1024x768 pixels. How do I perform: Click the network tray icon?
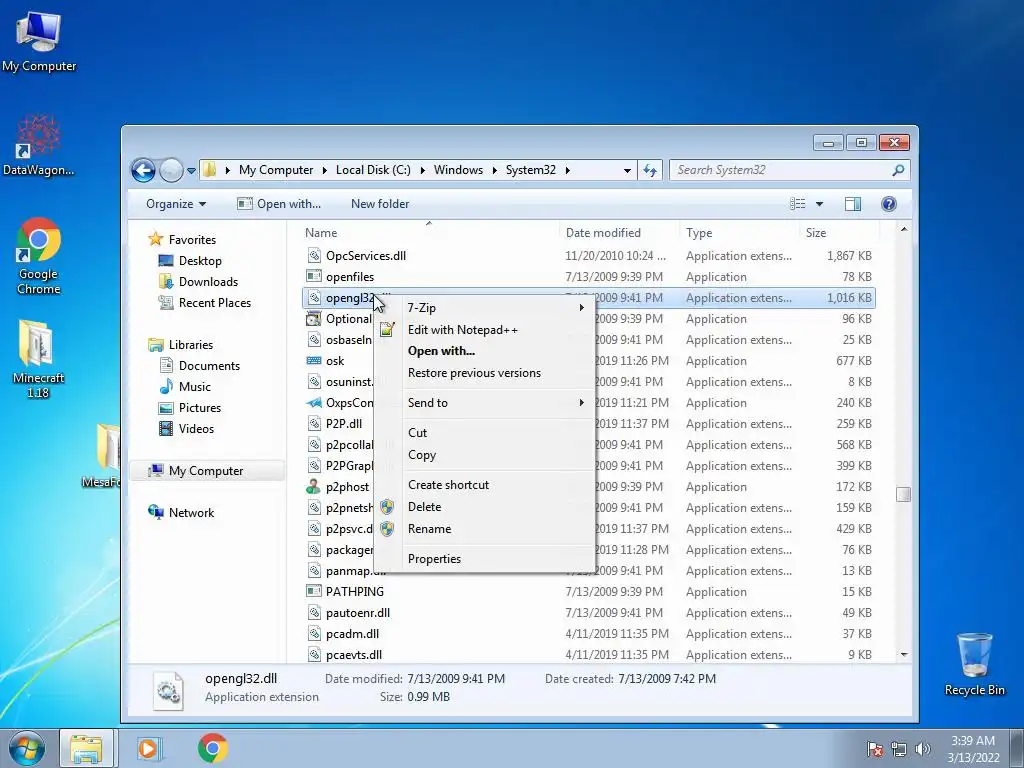coord(899,749)
